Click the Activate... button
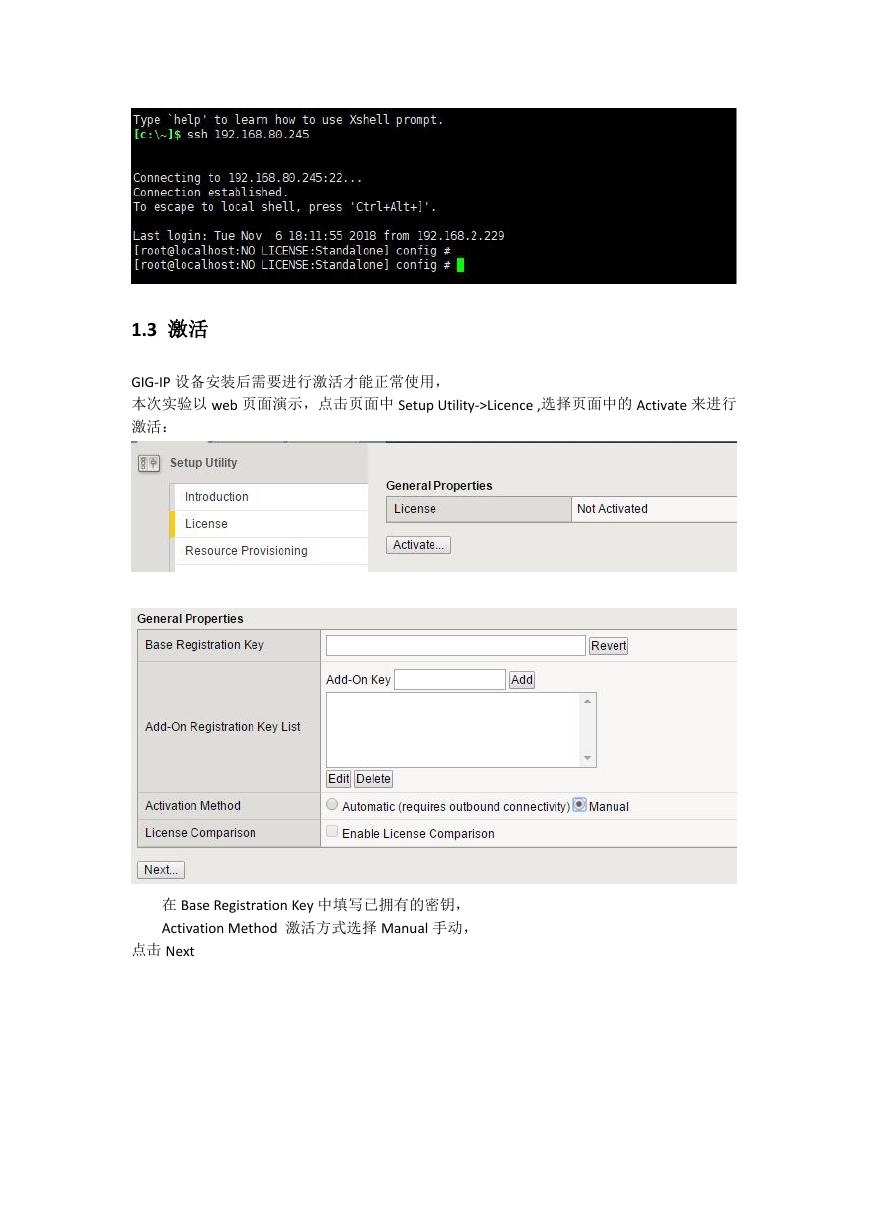This screenshot has width=869, height=1228. (418, 545)
